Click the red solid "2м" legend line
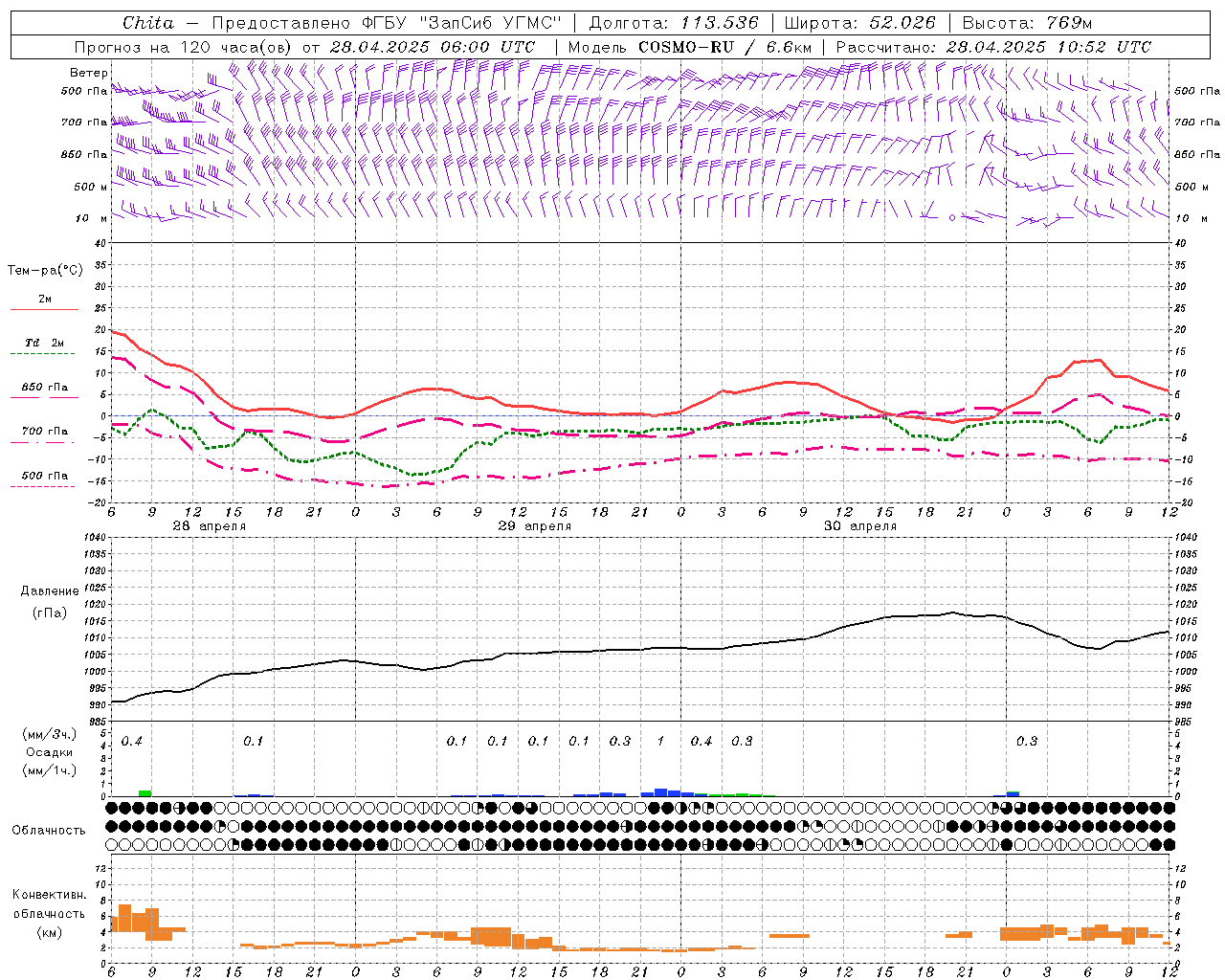The image size is (1225, 980). pyautogui.click(x=45, y=309)
